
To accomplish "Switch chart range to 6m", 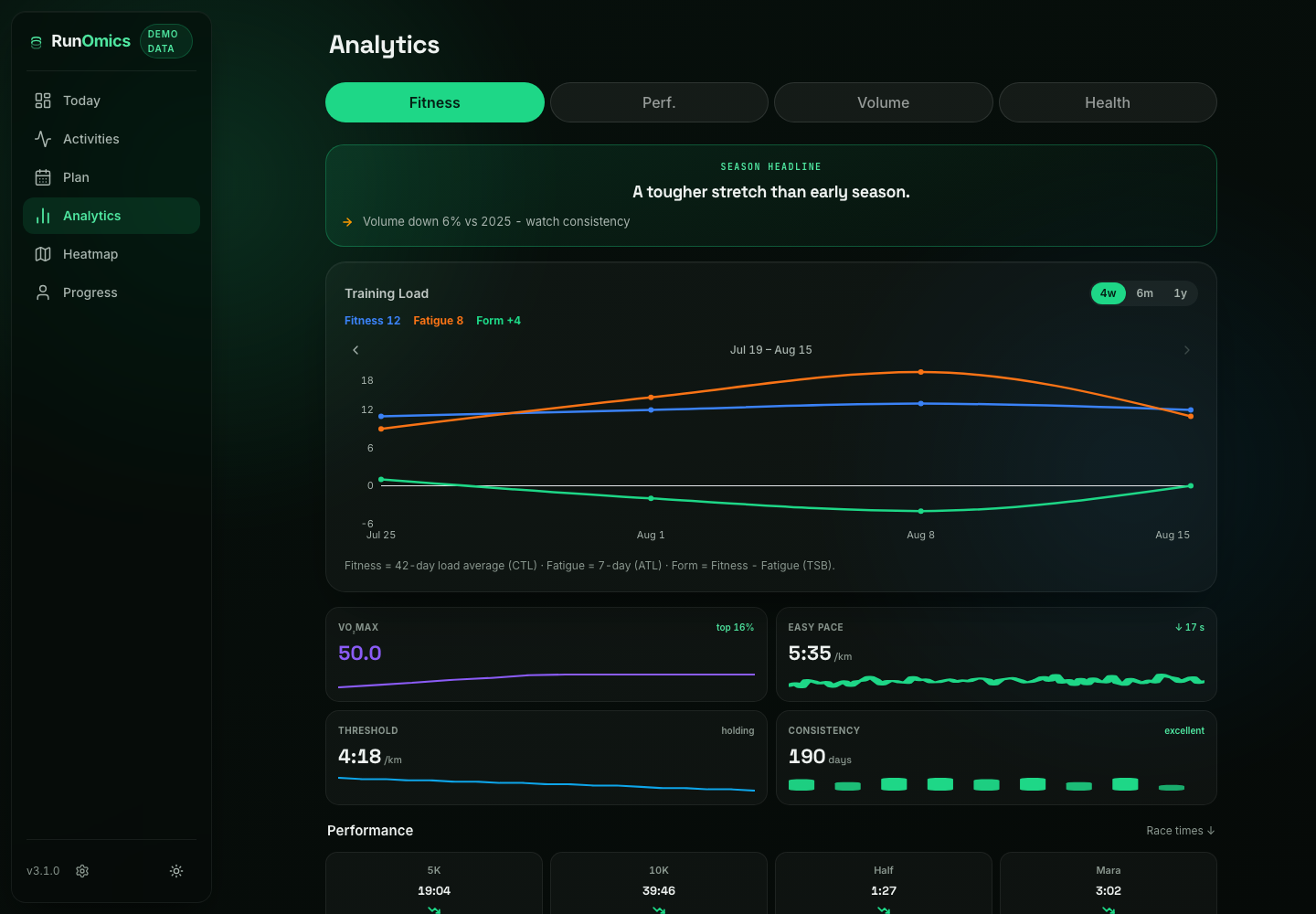I will (1145, 293).
